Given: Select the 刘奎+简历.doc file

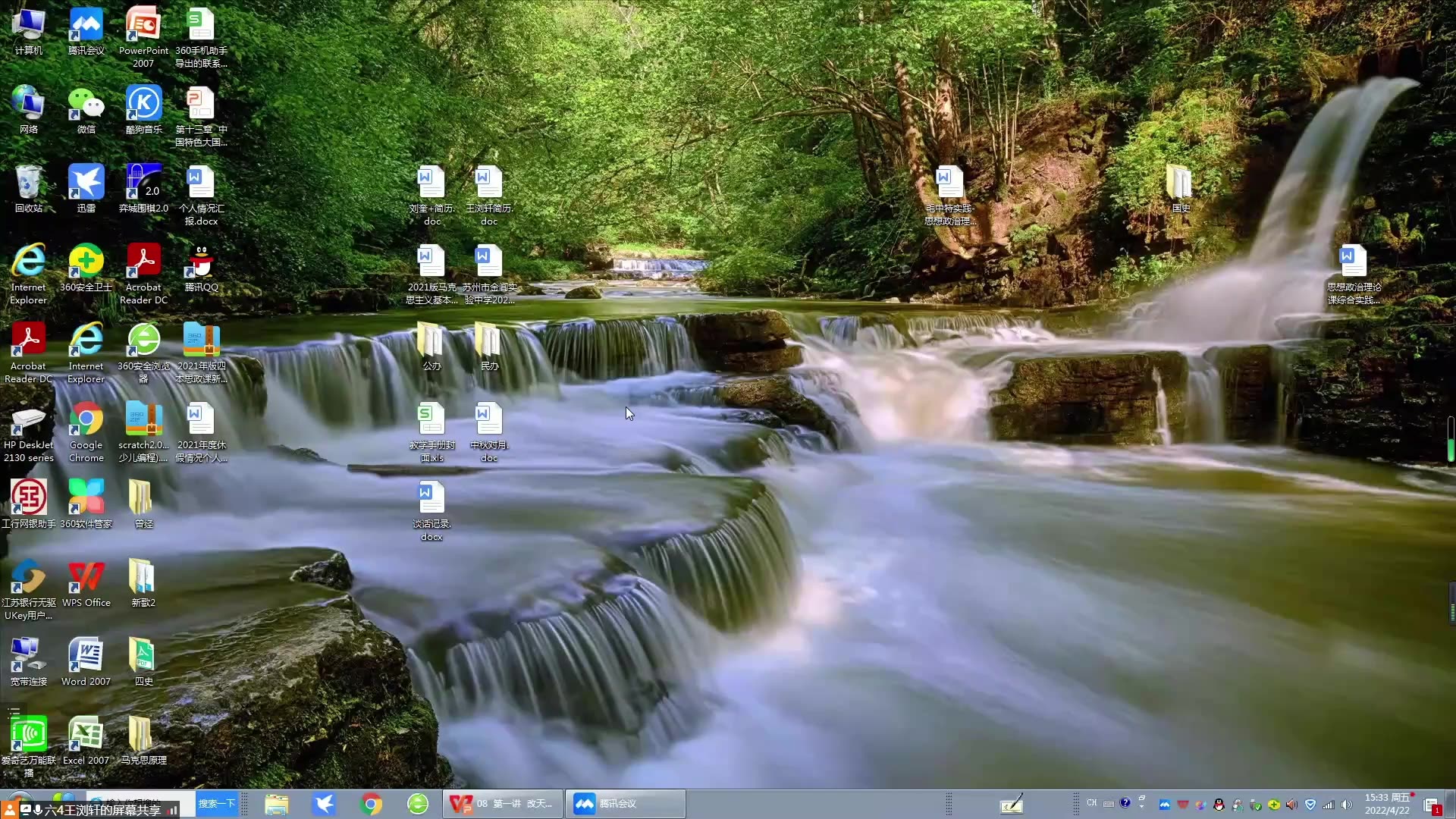Looking at the screenshot, I should tap(431, 196).
